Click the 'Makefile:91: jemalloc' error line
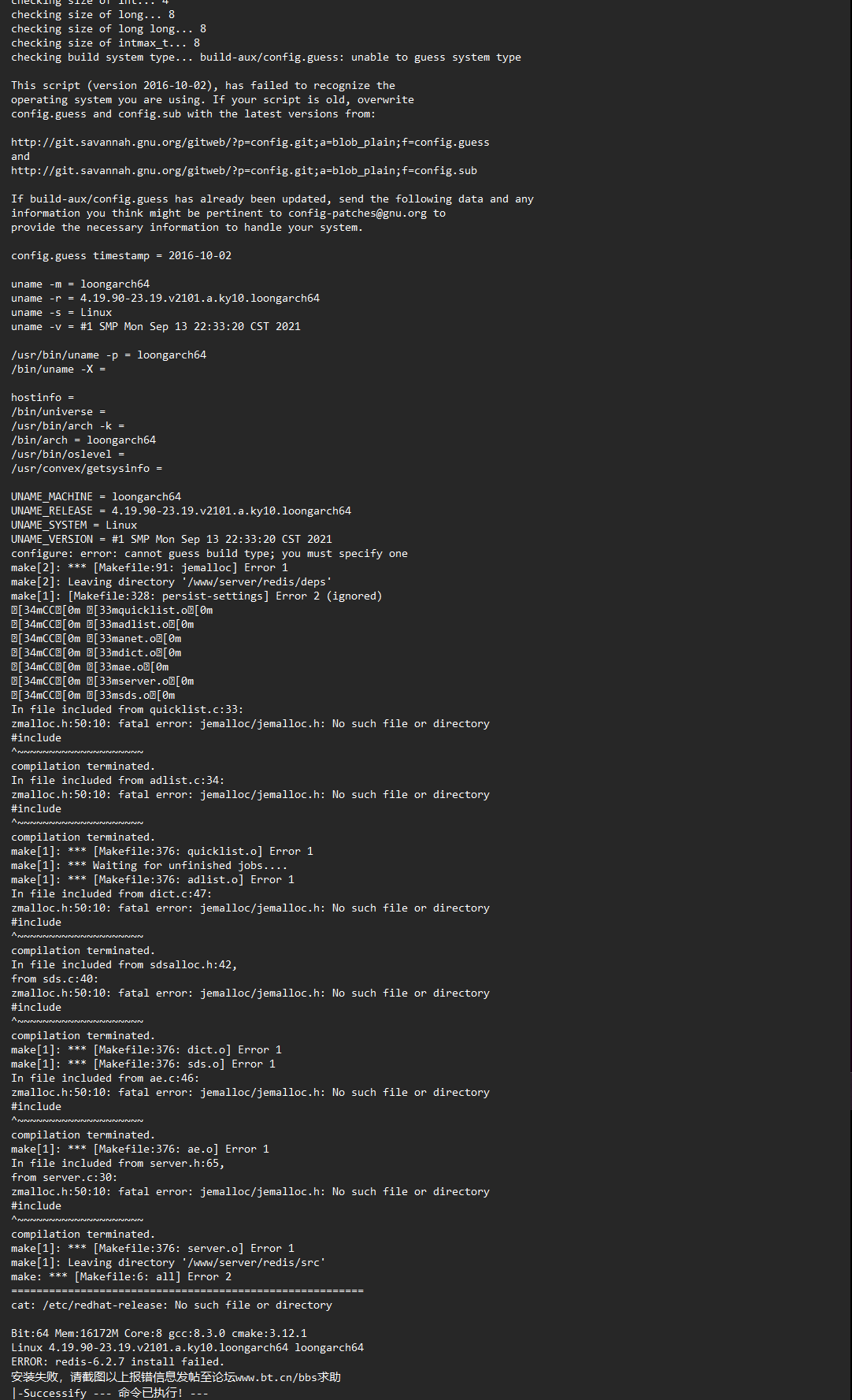This screenshot has height=1400, width=852. coord(150,568)
